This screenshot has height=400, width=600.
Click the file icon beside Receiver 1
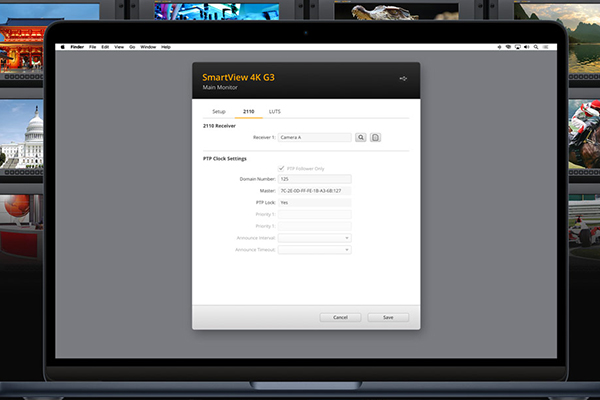click(x=375, y=137)
